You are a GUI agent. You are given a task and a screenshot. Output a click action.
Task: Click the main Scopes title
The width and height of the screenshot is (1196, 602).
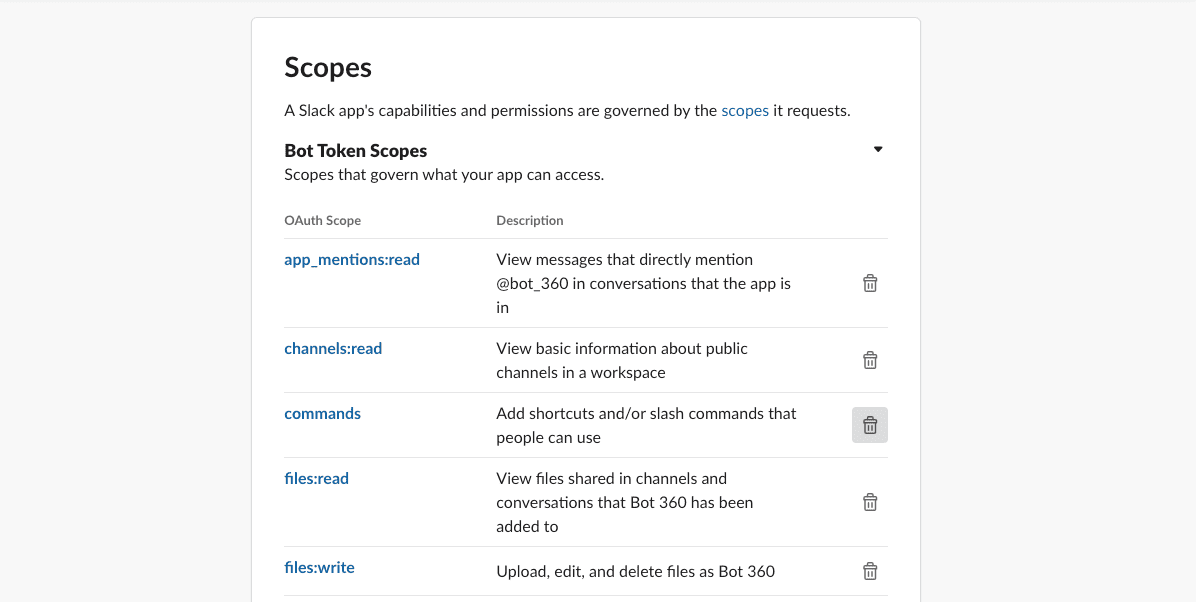tap(328, 68)
